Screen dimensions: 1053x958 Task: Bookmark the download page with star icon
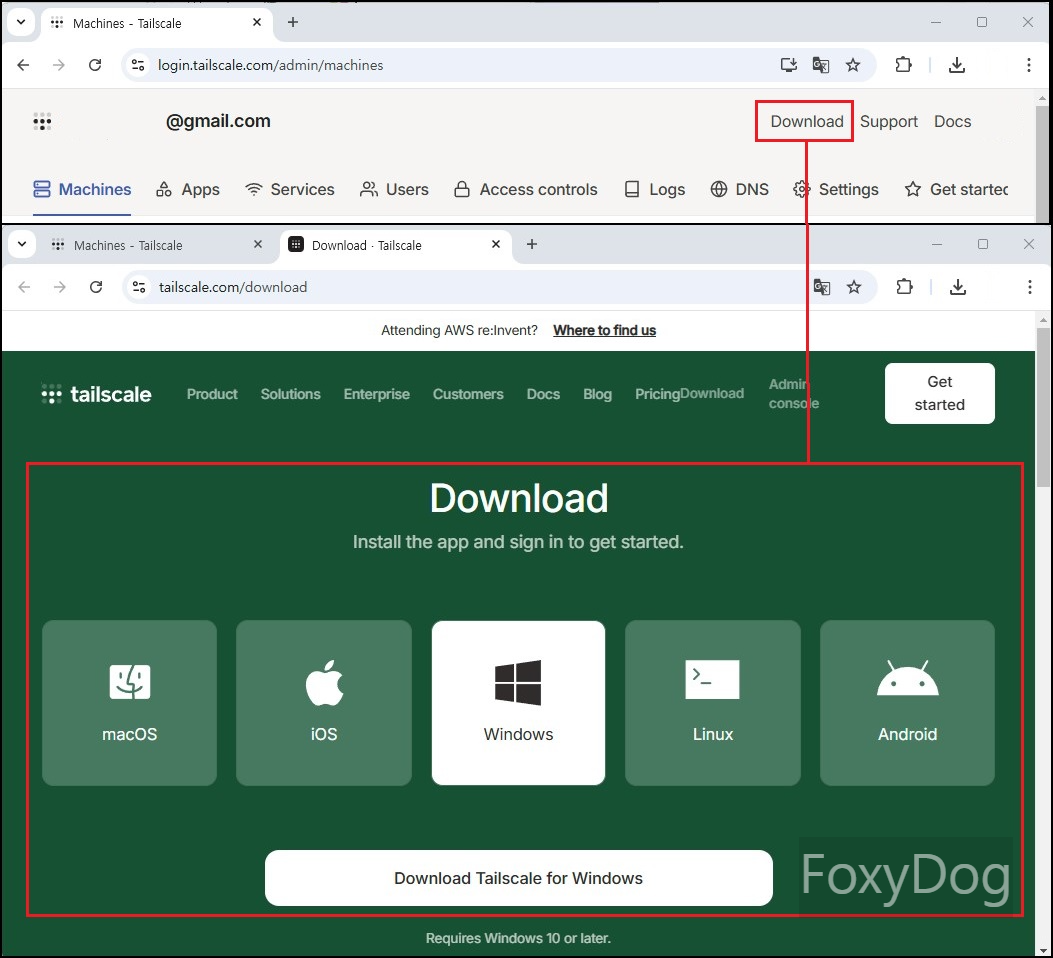(x=854, y=287)
